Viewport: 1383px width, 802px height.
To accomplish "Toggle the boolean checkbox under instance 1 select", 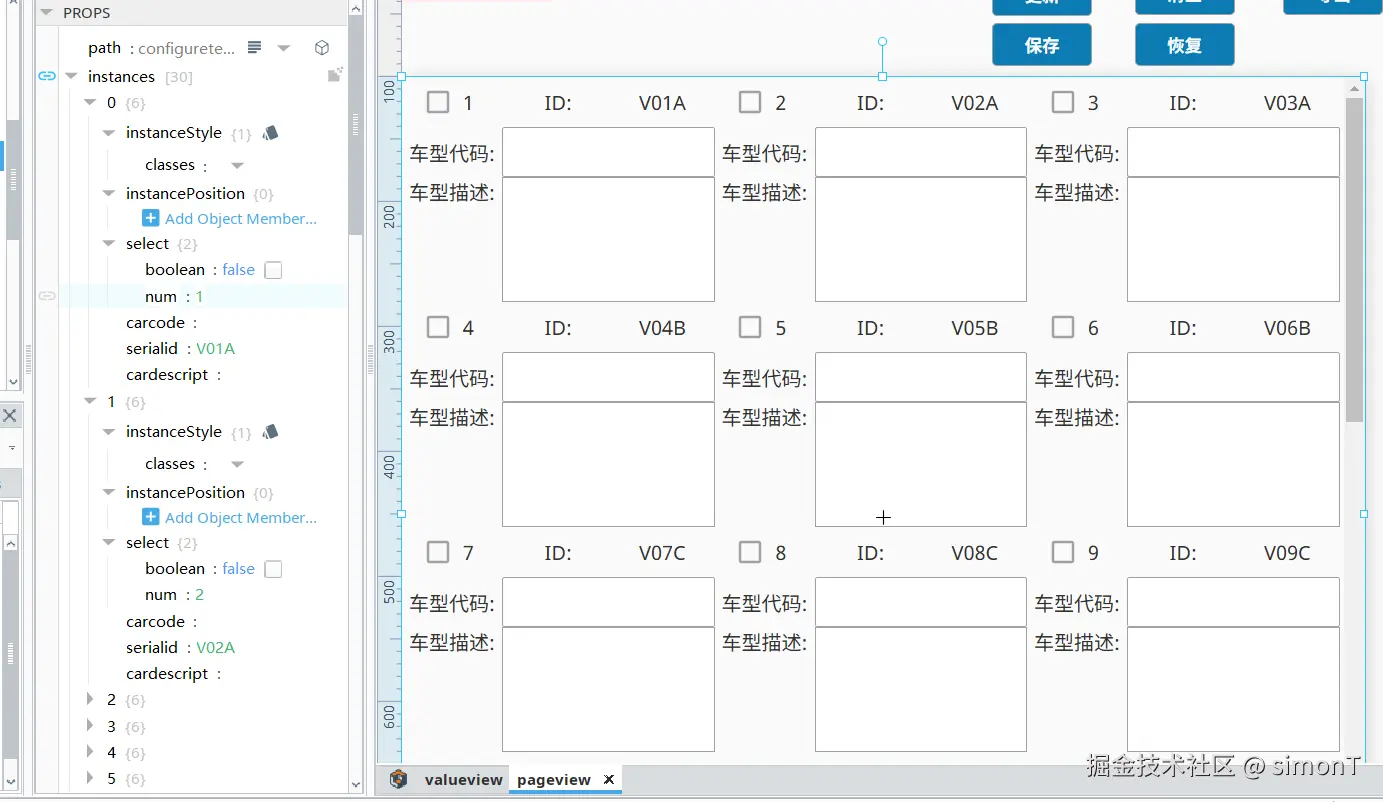I will (x=273, y=569).
